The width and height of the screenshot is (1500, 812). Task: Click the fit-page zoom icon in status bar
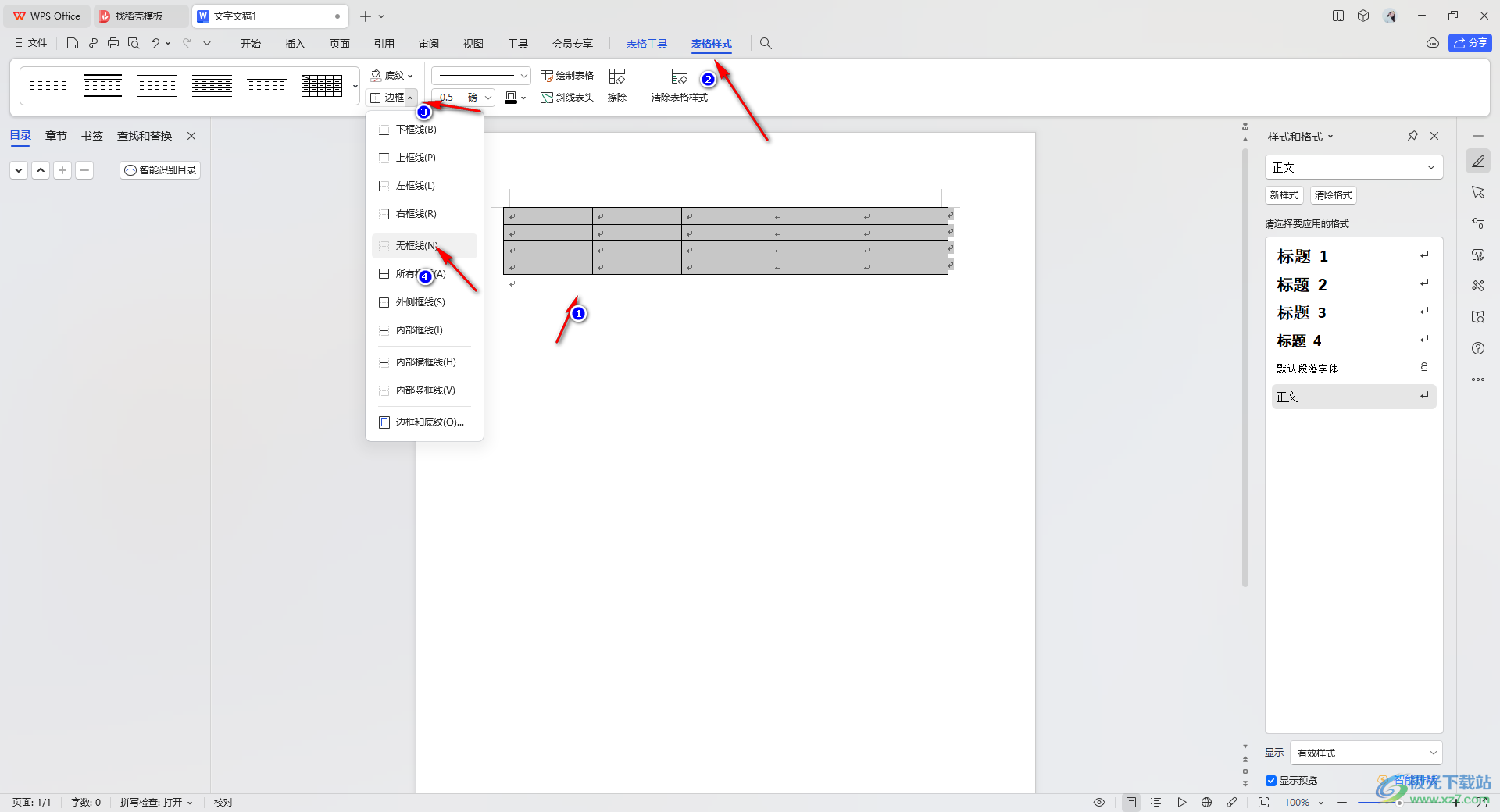[x=1263, y=802]
